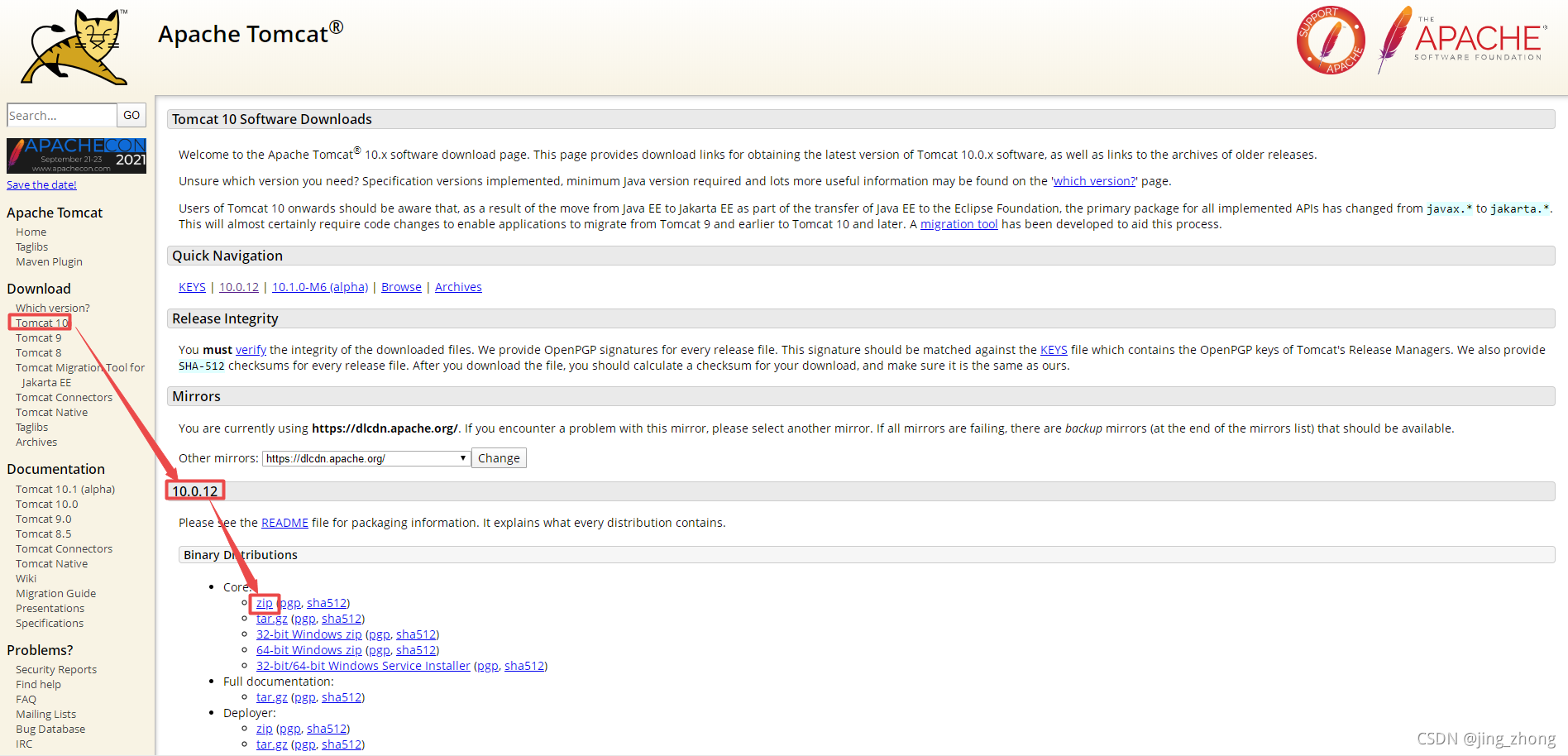Open the Archives sidebar link
This screenshot has height=756, width=1568.
point(36,443)
